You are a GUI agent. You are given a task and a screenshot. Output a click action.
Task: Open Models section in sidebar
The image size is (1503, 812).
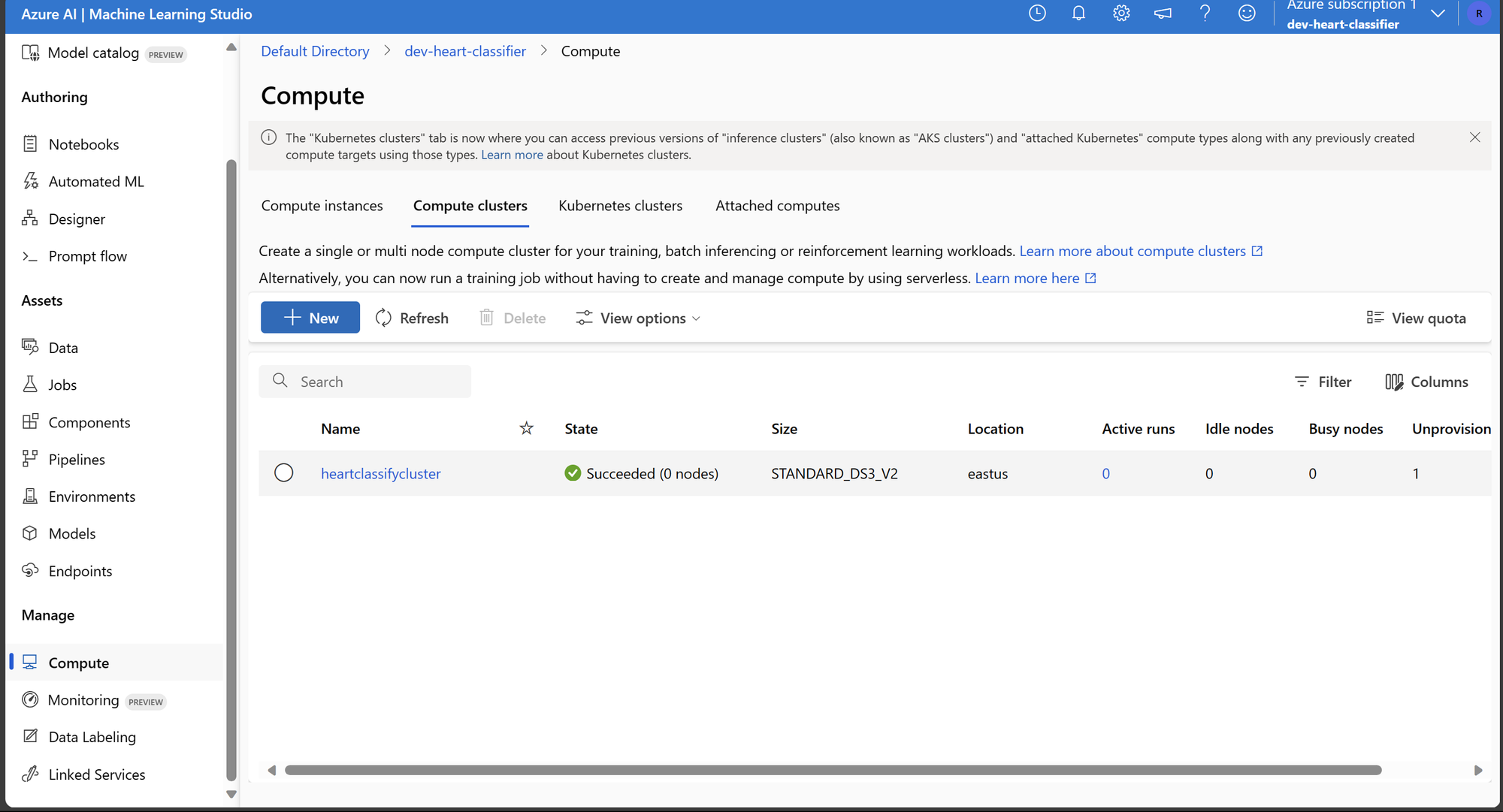(72, 533)
